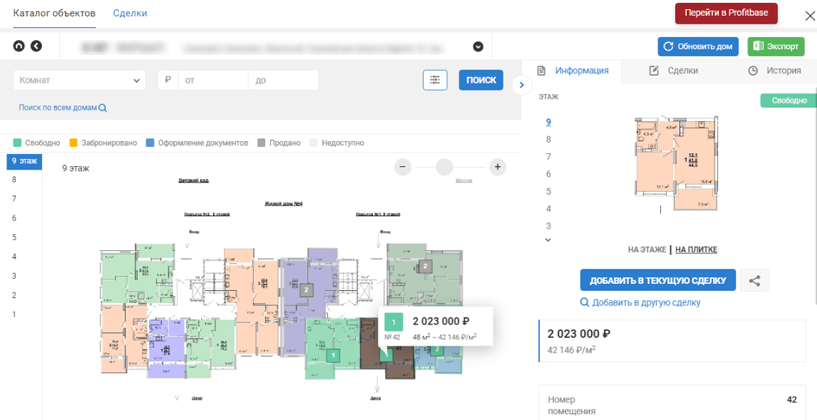The width and height of the screenshot is (817, 420).
Task: Click the magnifier icon beside 'Поиск по всем домам'
Action: click(103, 108)
